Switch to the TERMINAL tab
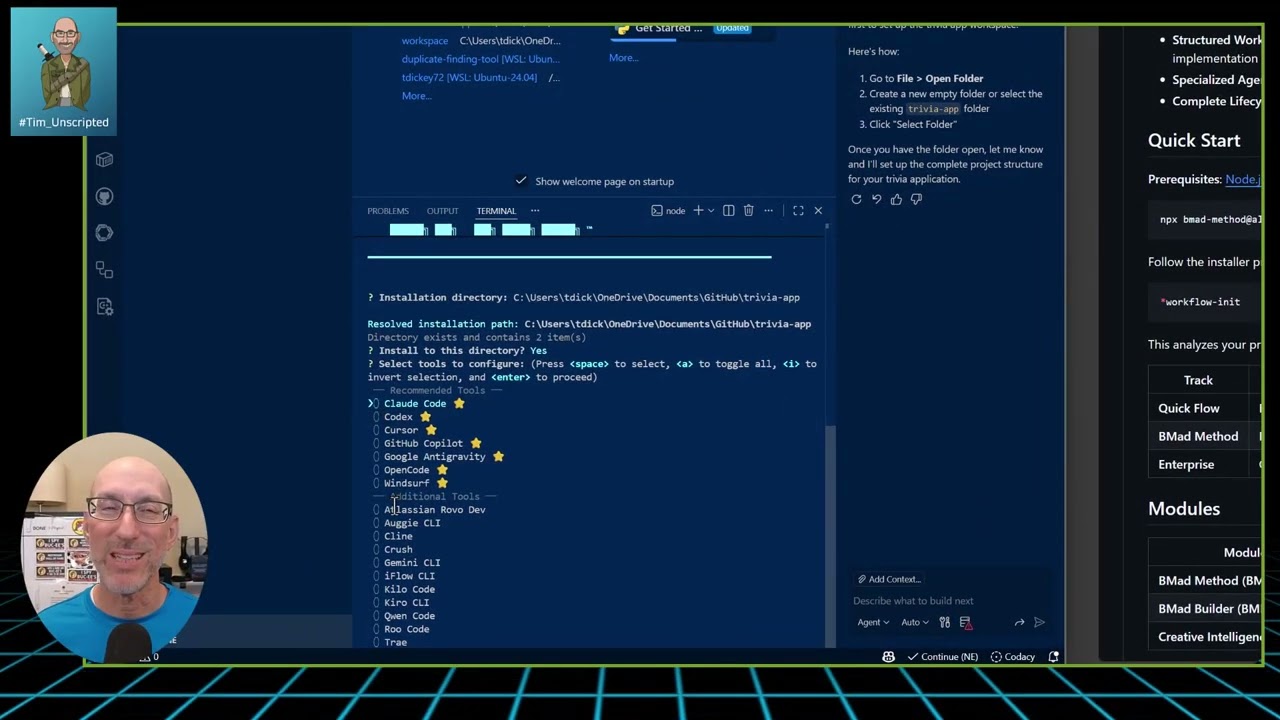The height and width of the screenshot is (720, 1280). 496,211
